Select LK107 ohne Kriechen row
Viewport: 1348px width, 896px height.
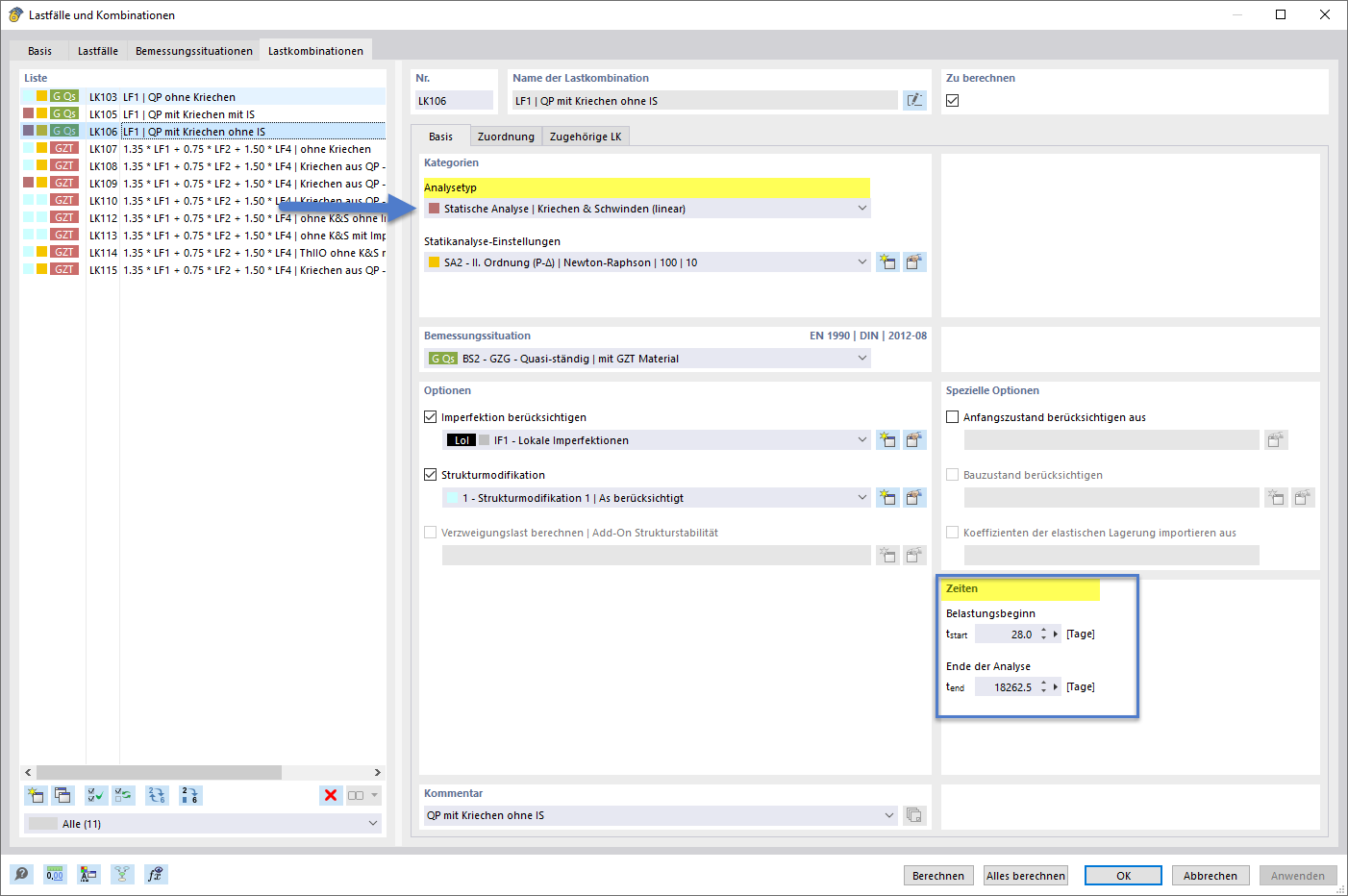[x=203, y=148]
